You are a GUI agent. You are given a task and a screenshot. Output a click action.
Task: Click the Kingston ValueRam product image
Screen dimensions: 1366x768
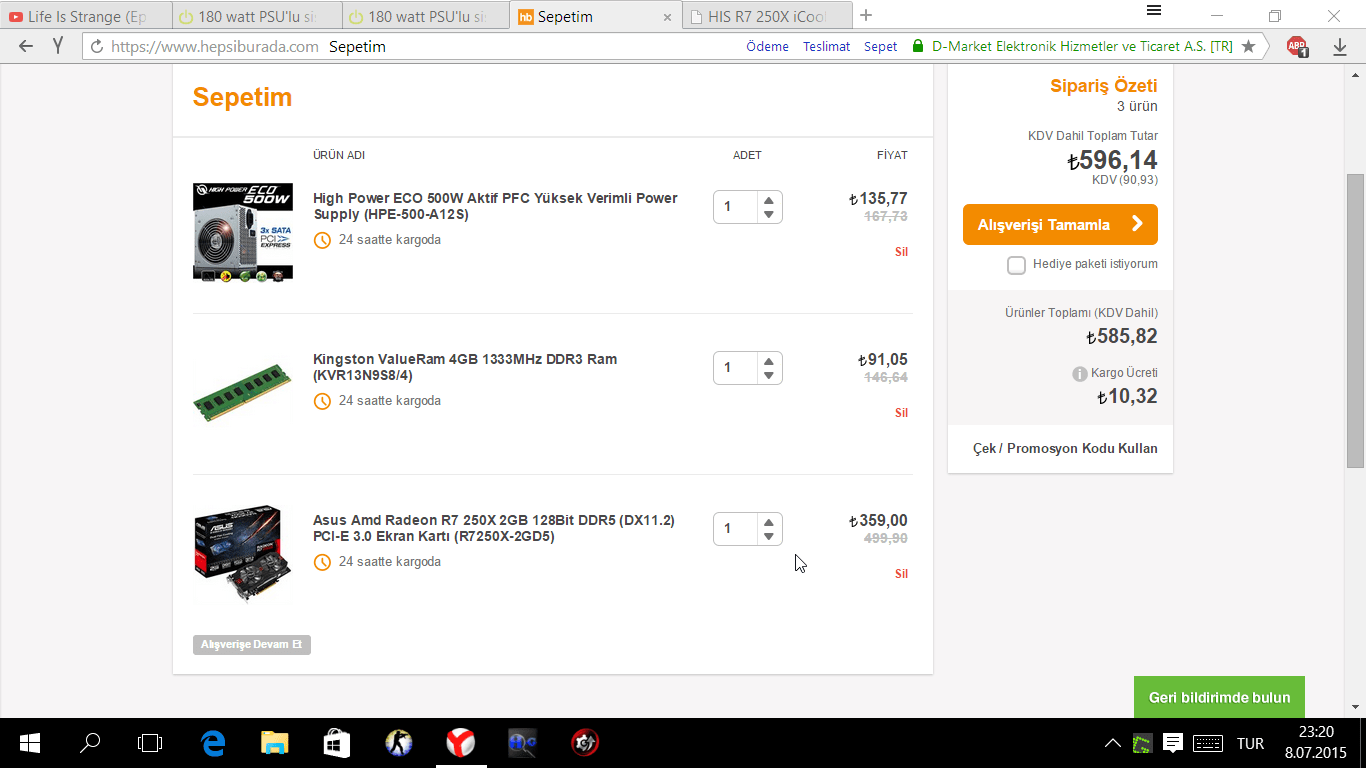click(243, 393)
